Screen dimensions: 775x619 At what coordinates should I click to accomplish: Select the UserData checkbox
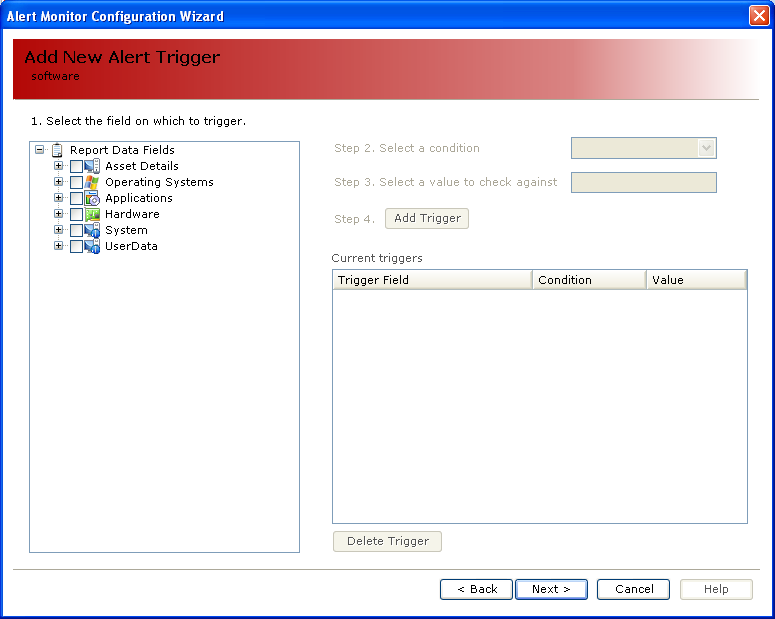[x=76, y=246]
